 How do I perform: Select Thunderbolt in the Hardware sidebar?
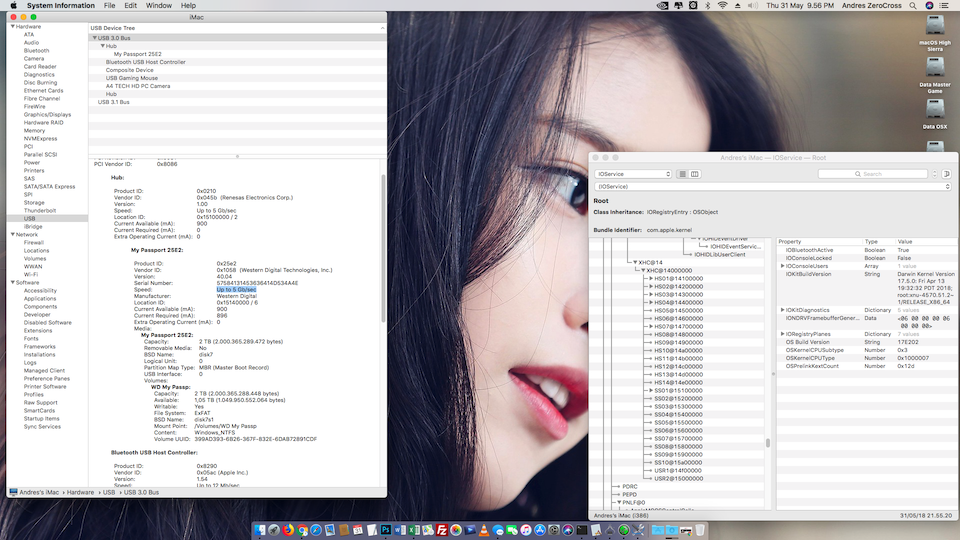(40, 210)
